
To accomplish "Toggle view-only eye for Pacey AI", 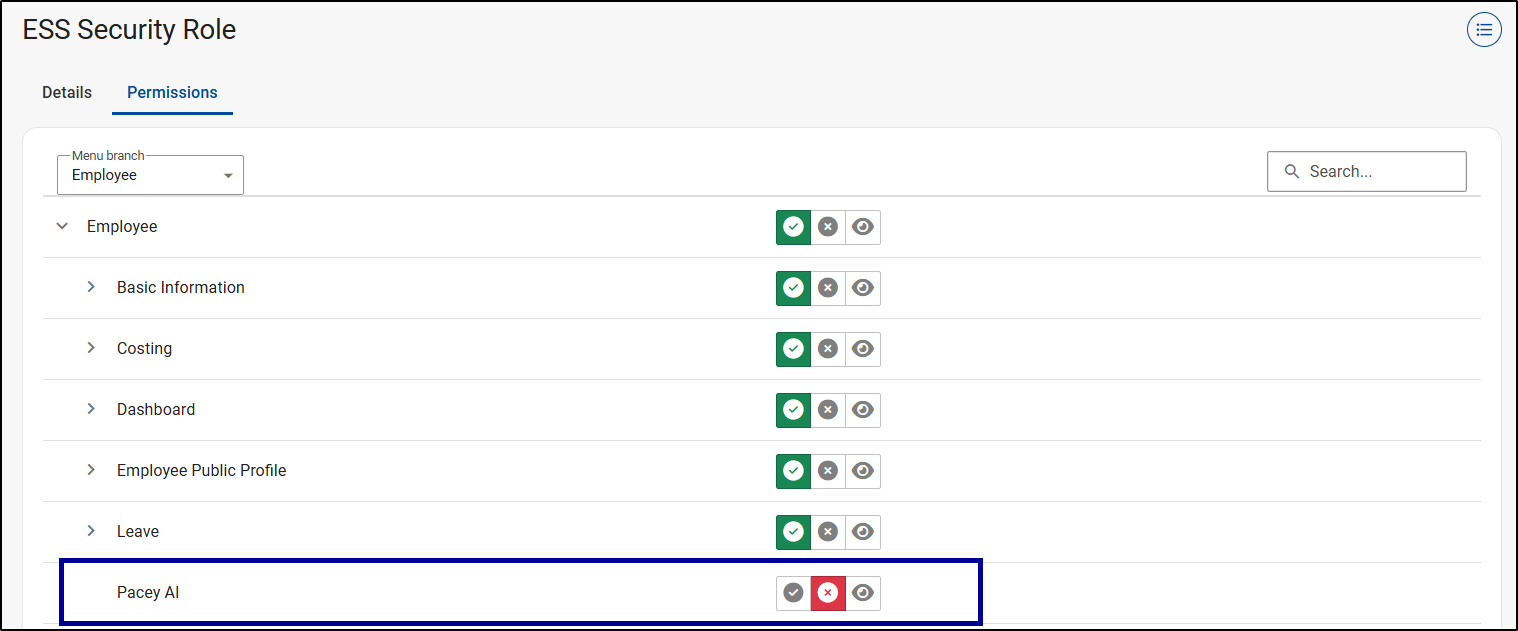I will pyautogui.click(x=863, y=593).
